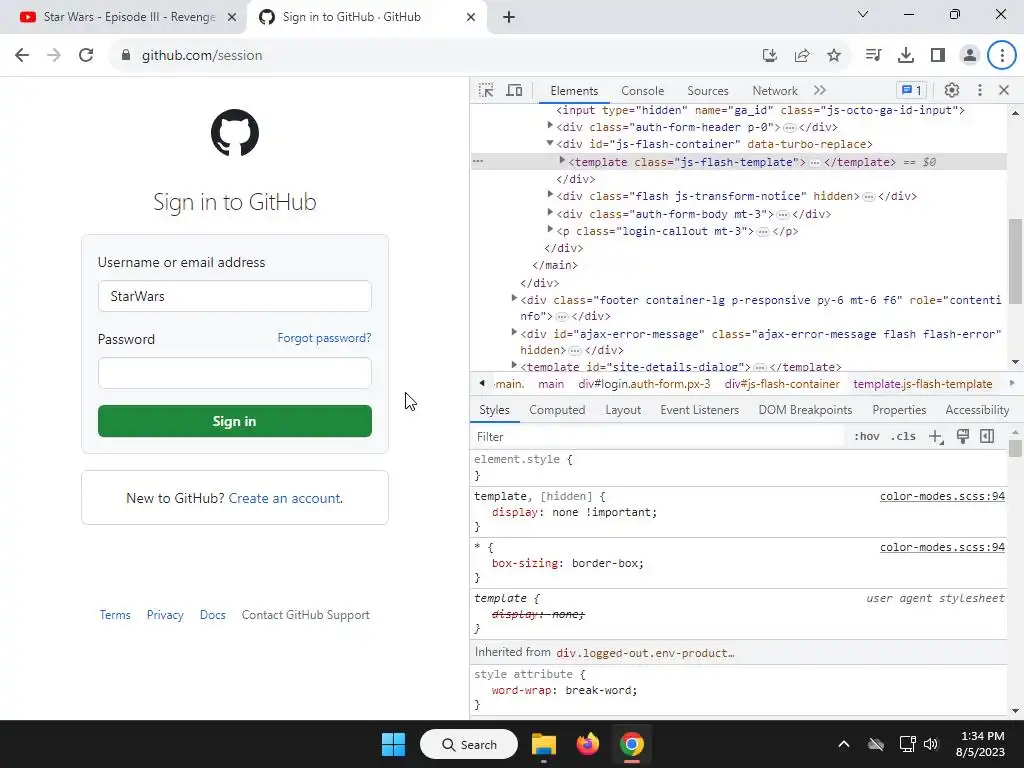This screenshot has height=768, width=1024.
Task: Open the Layout tab
Action: tap(623, 410)
